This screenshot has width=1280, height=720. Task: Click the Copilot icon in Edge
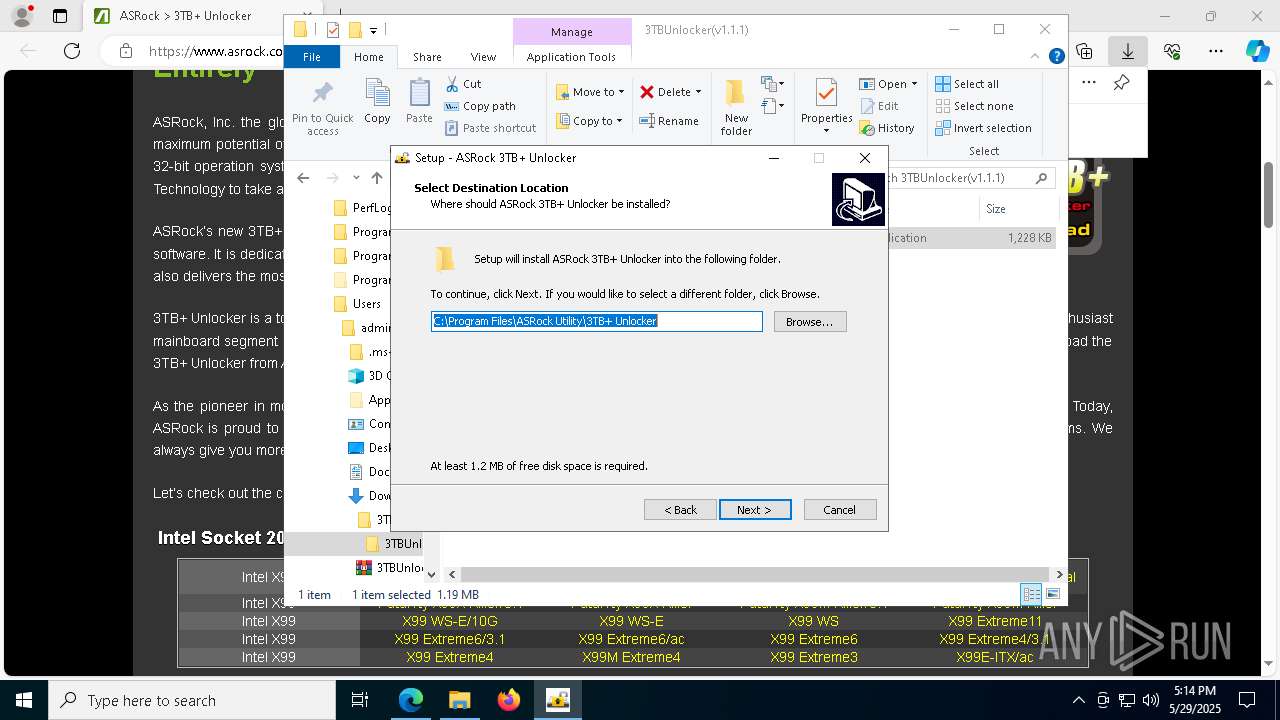click(1257, 51)
